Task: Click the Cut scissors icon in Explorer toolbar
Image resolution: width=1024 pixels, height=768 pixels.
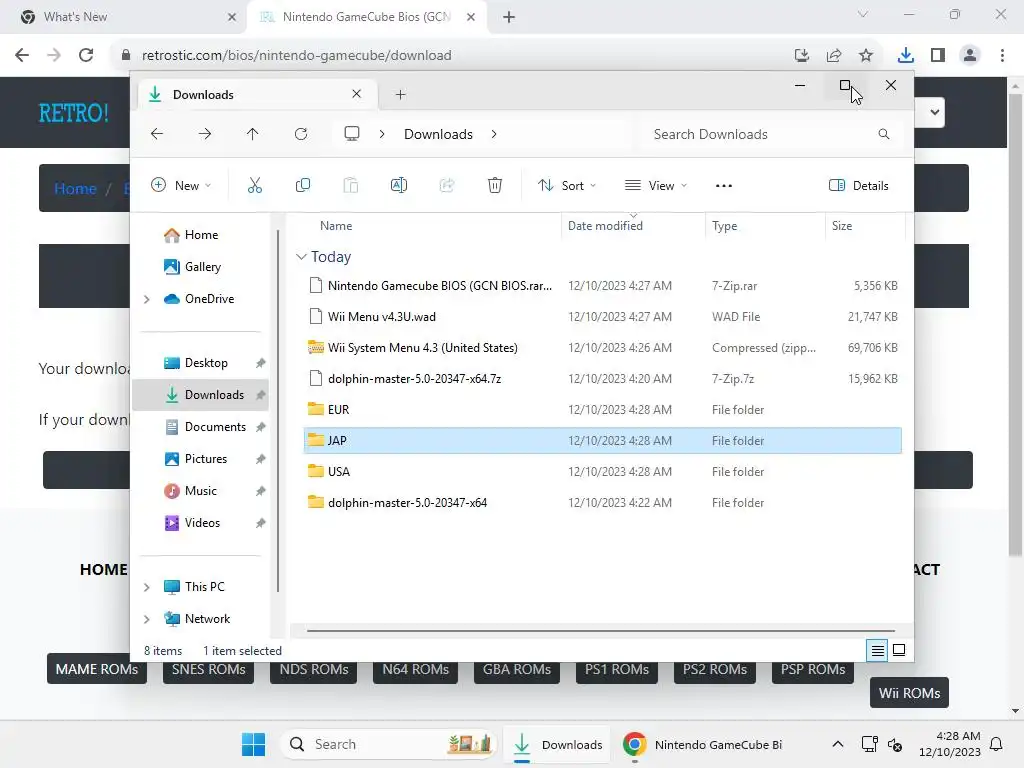Action: [x=255, y=185]
